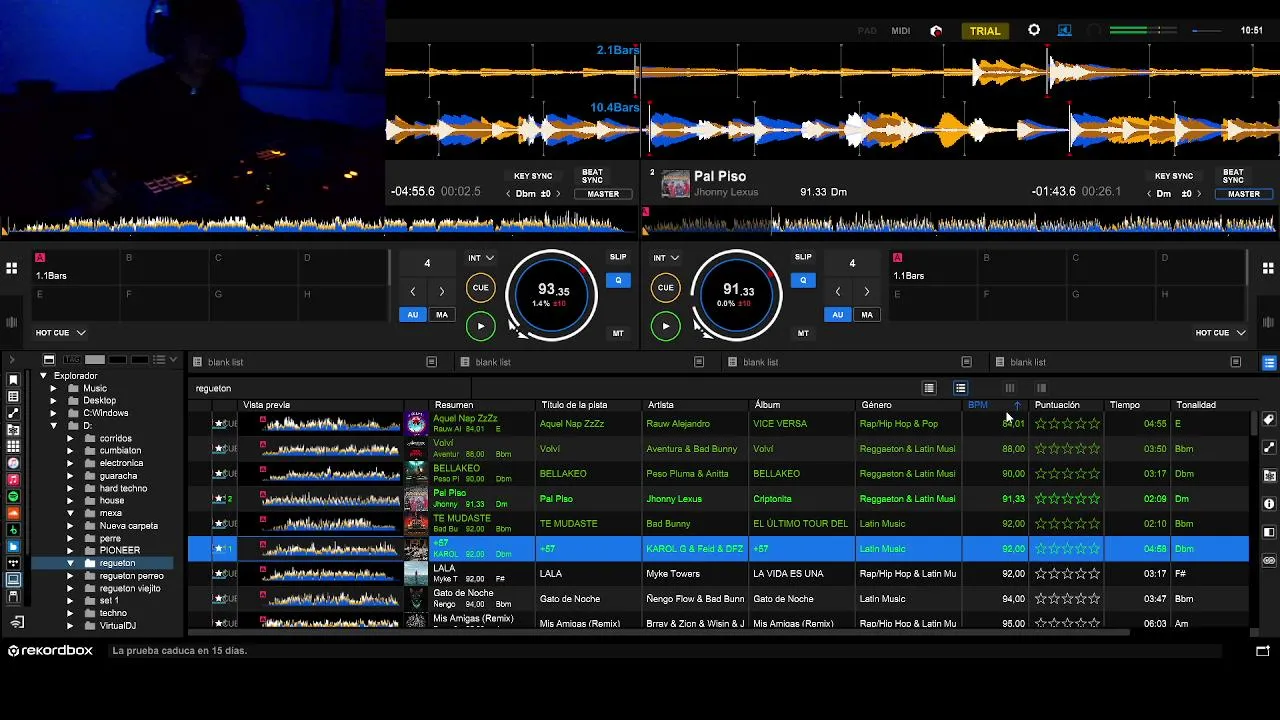Click the device sync icon at sidebar bottom

coord(17,622)
